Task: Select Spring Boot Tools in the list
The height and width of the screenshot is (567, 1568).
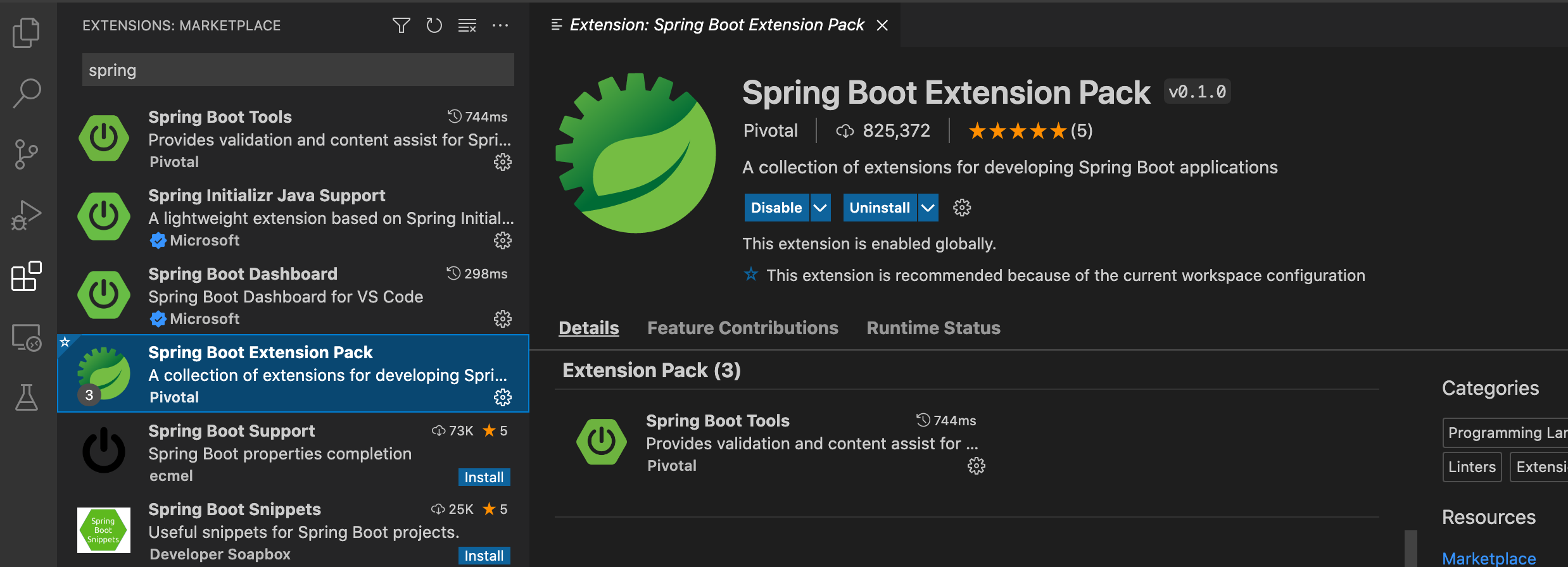Action: pyautogui.click(x=293, y=138)
